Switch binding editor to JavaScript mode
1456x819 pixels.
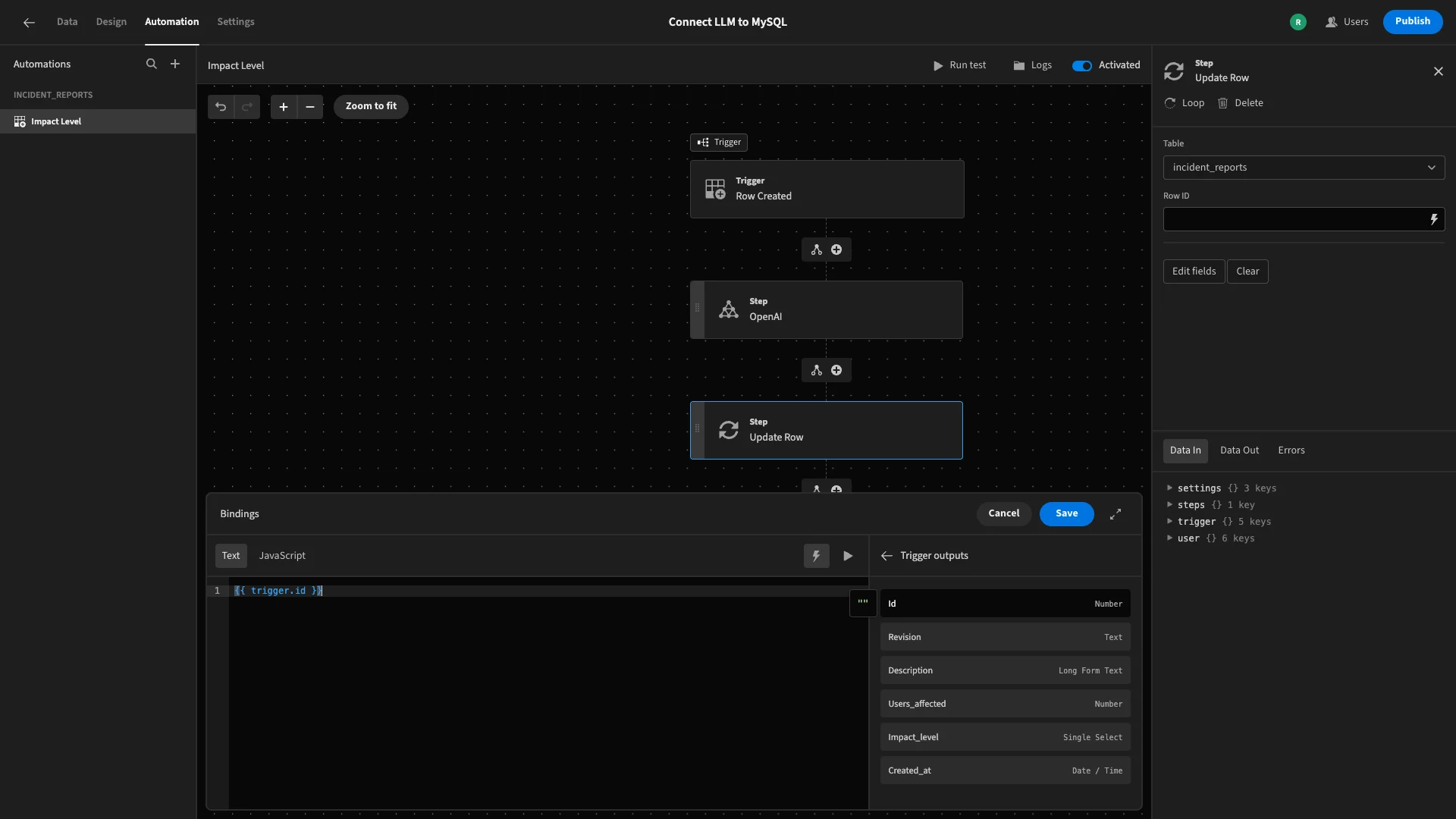tap(282, 556)
